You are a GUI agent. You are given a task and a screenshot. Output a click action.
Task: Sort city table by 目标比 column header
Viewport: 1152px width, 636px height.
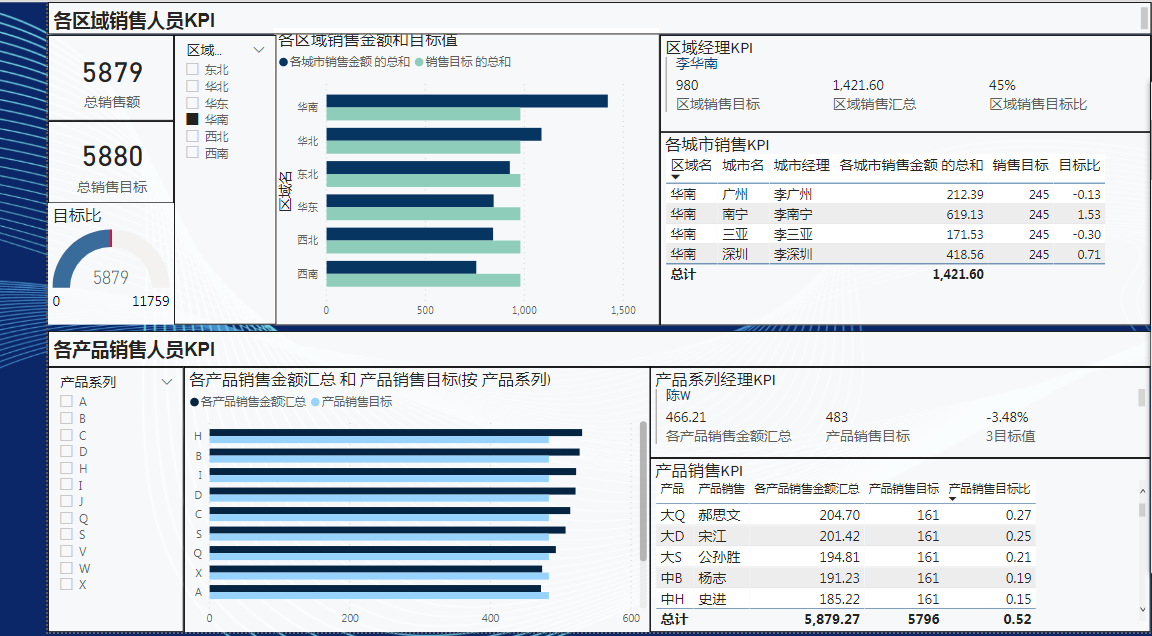tap(1080, 165)
